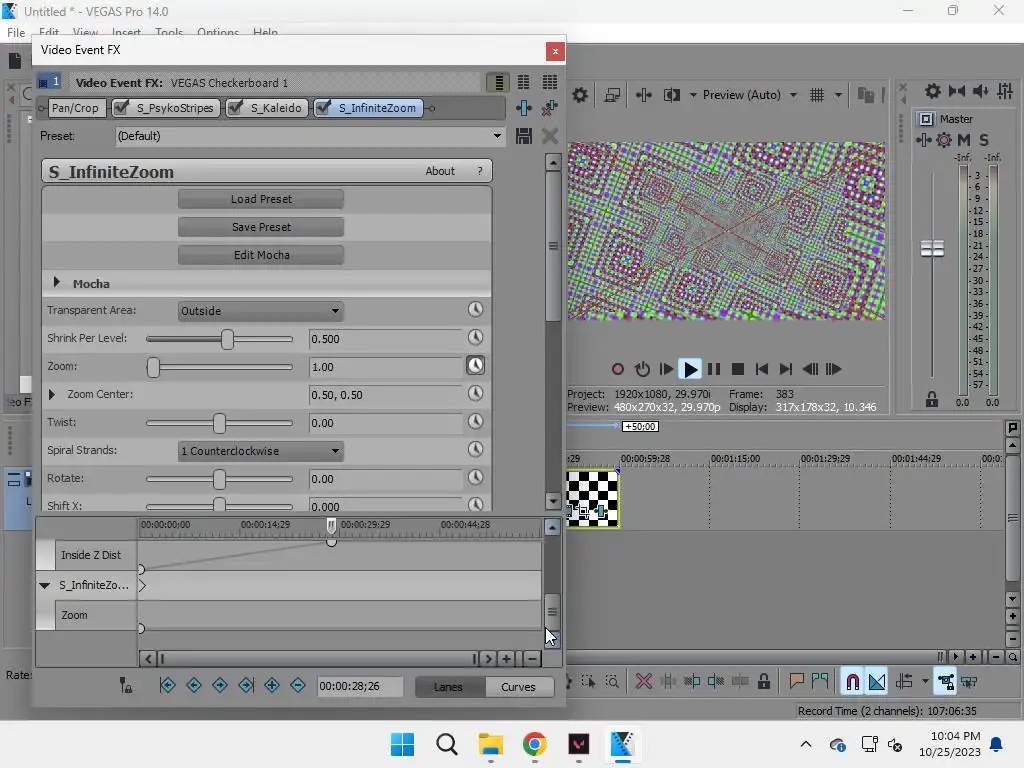Click the Load Preset button
Screen dimensions: 1024x768
(x=261, y=199)
